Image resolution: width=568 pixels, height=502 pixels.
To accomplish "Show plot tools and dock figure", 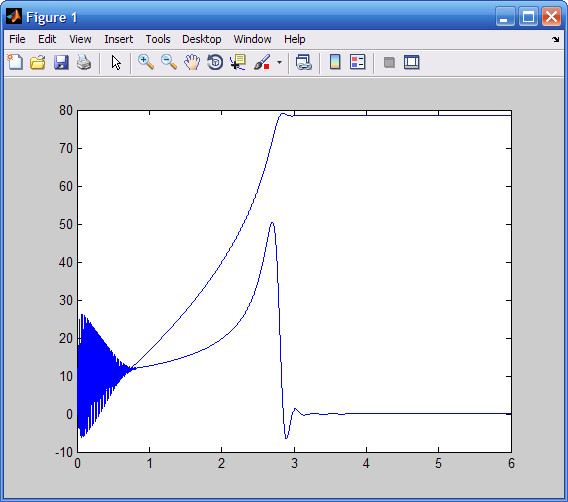I will click(412, 62).
